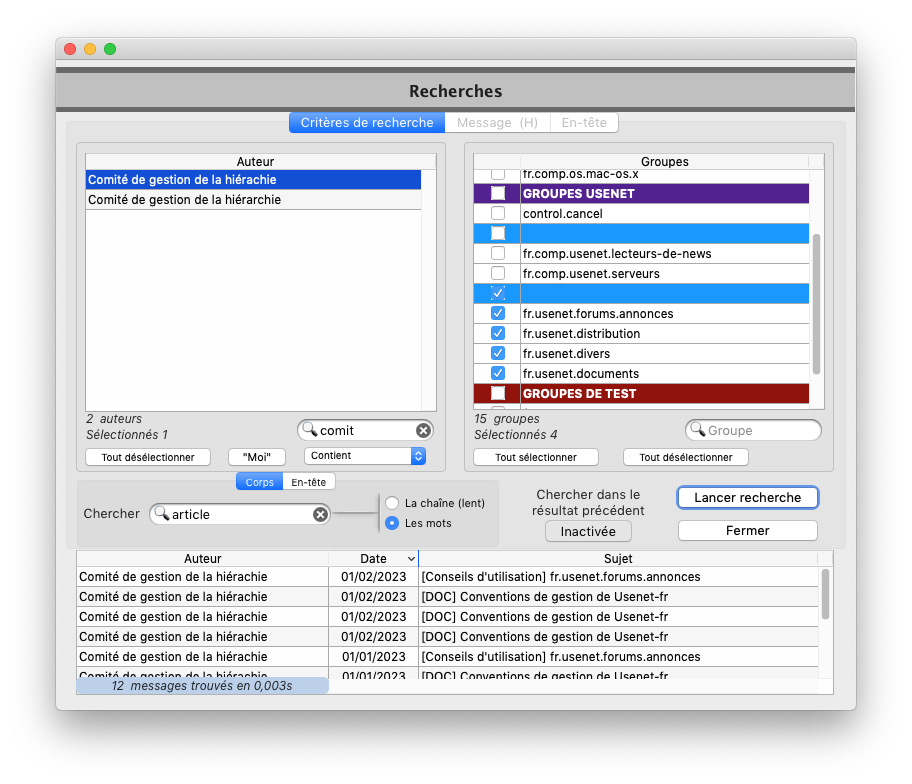Select selected author "Comité de gestion de la hiérachie"
912x784 pixels.
[253, 180]
